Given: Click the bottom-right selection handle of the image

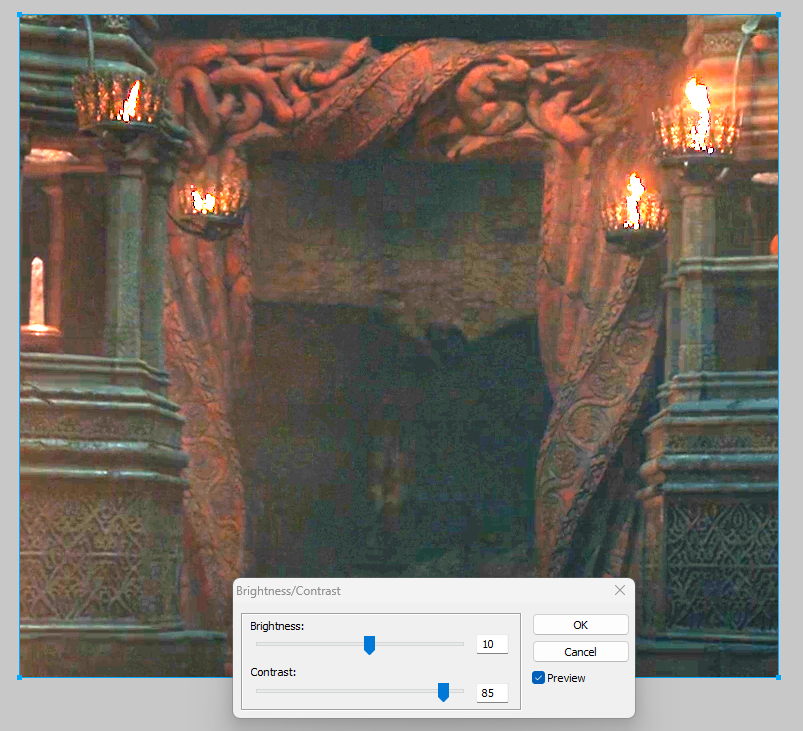Looking at the screenshot, I should coord(778,677).
